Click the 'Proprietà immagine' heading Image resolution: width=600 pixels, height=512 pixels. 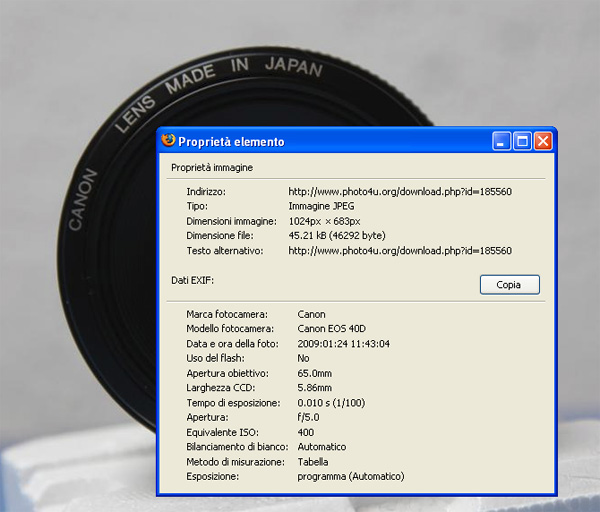click(x=212, y=168)
